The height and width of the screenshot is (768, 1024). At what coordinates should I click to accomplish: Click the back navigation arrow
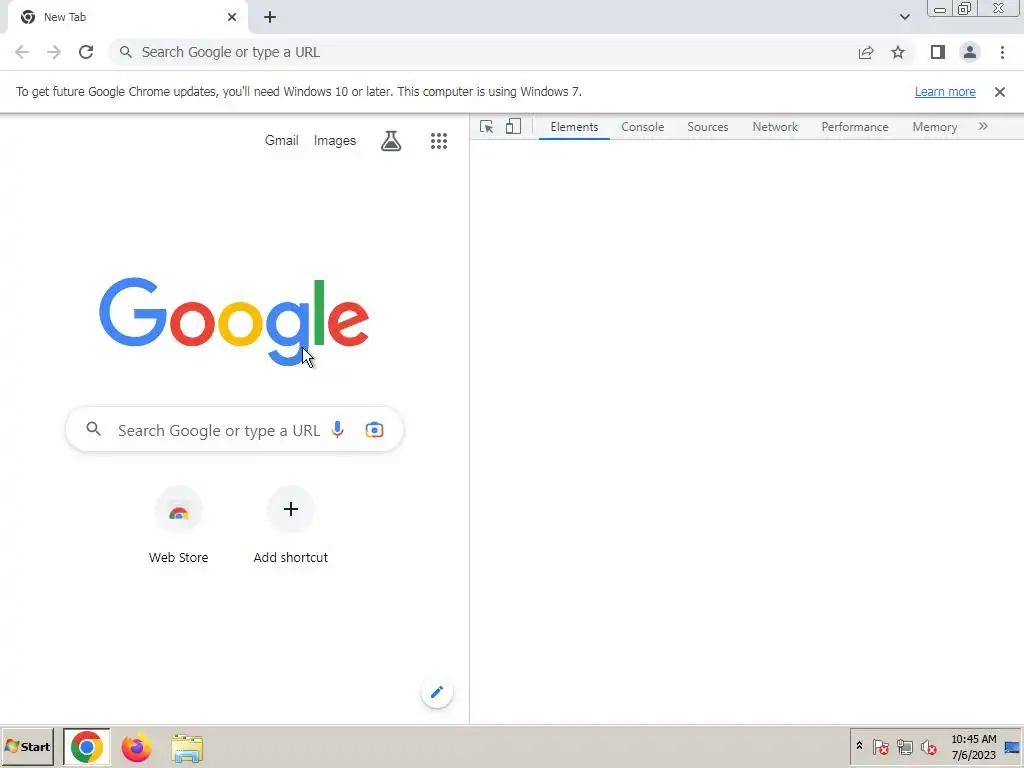pyautogui.click(x=22, y=52)
